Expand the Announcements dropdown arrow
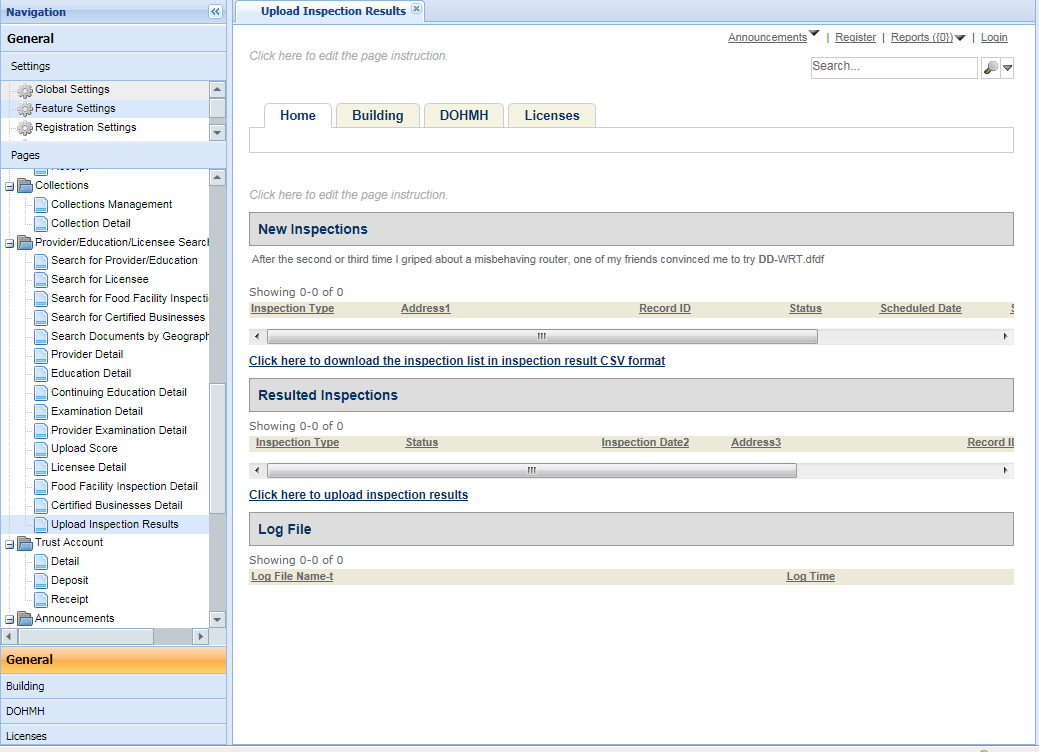This screenshot has height=752, width=1039. (814, 34)
